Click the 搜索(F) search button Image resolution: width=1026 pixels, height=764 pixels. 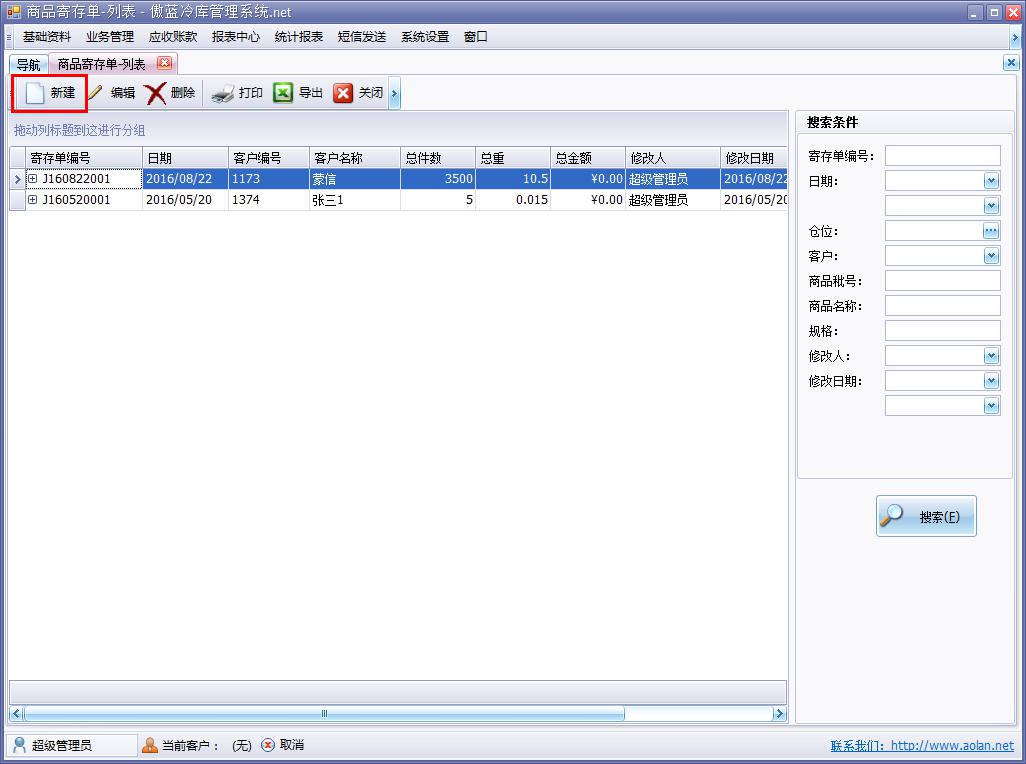925,516
